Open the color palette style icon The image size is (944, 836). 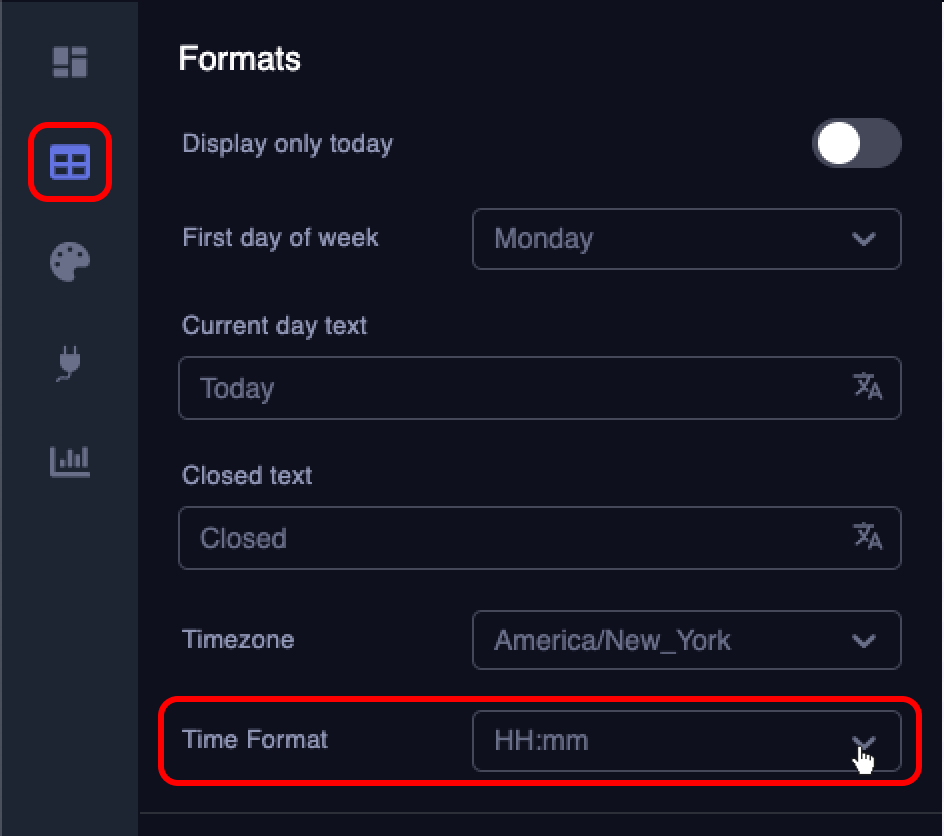tap(70, 262)
